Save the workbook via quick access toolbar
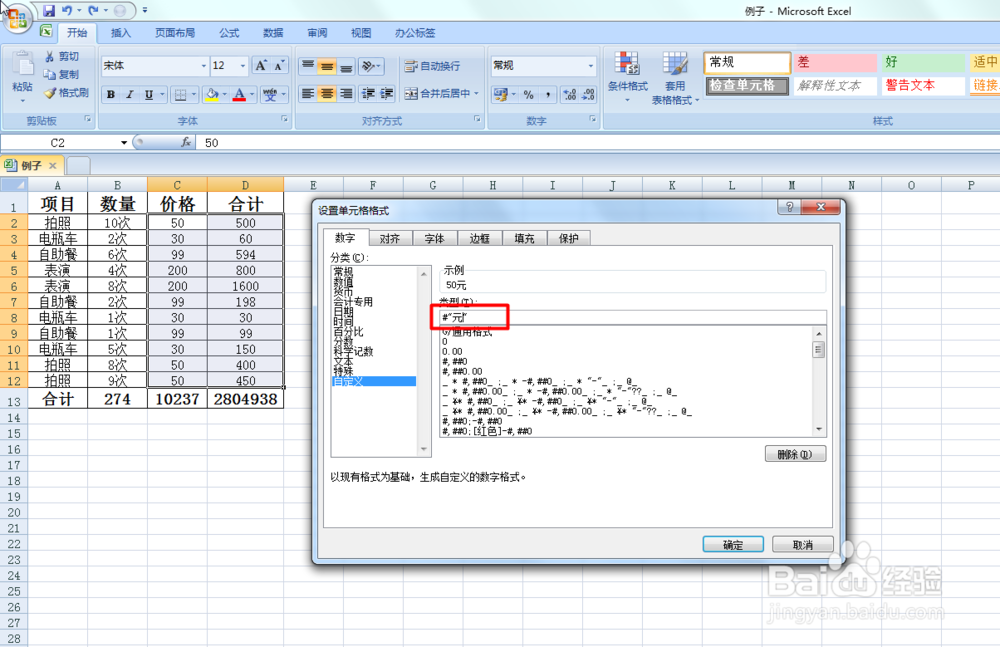This screenshot has height=647, width=1000. click(49, 10)
